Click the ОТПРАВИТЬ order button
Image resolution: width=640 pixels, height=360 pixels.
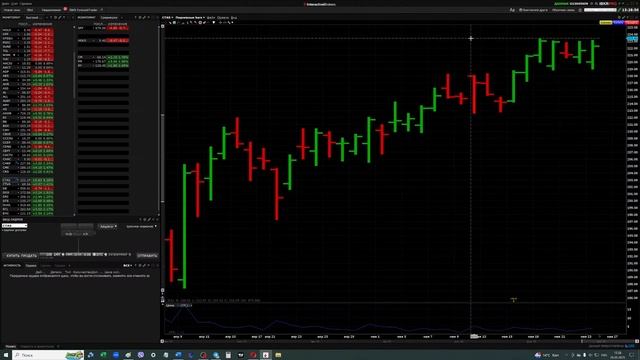pos(147,256)
